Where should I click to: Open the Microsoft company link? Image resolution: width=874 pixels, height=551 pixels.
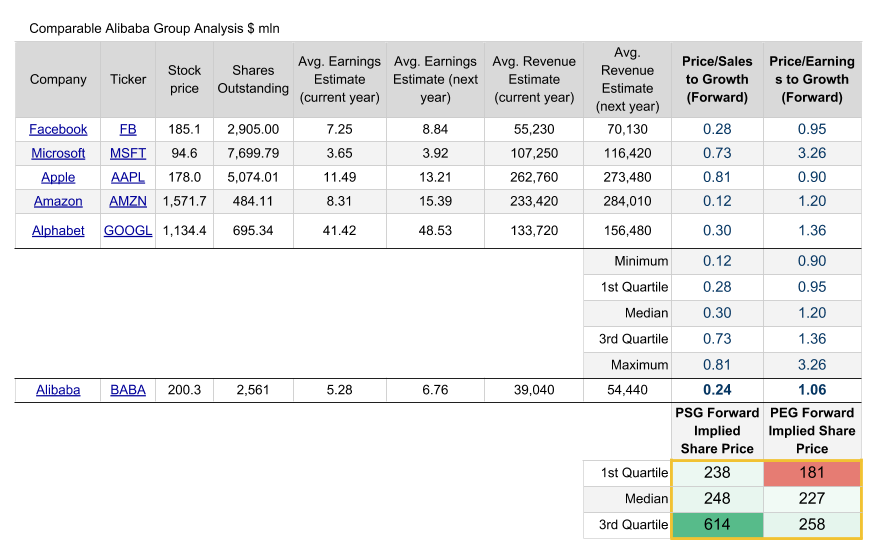pos(58,153)
